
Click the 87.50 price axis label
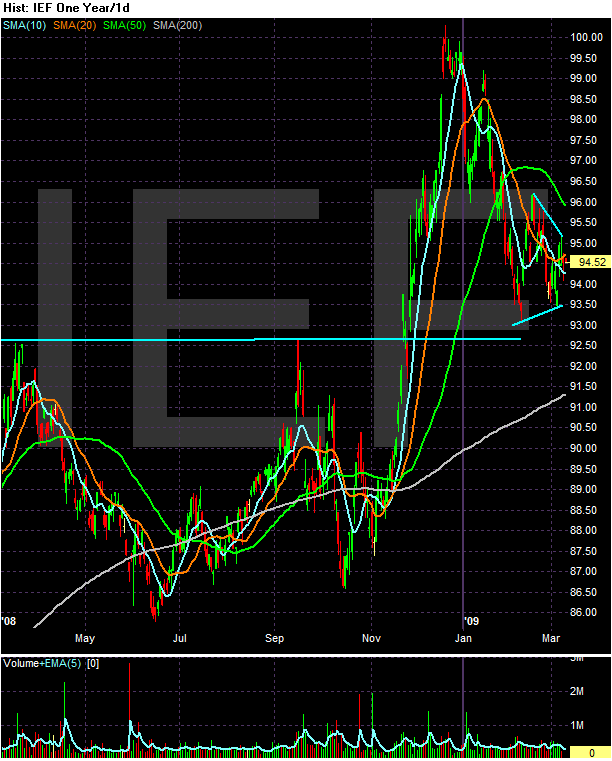(583, 551)
